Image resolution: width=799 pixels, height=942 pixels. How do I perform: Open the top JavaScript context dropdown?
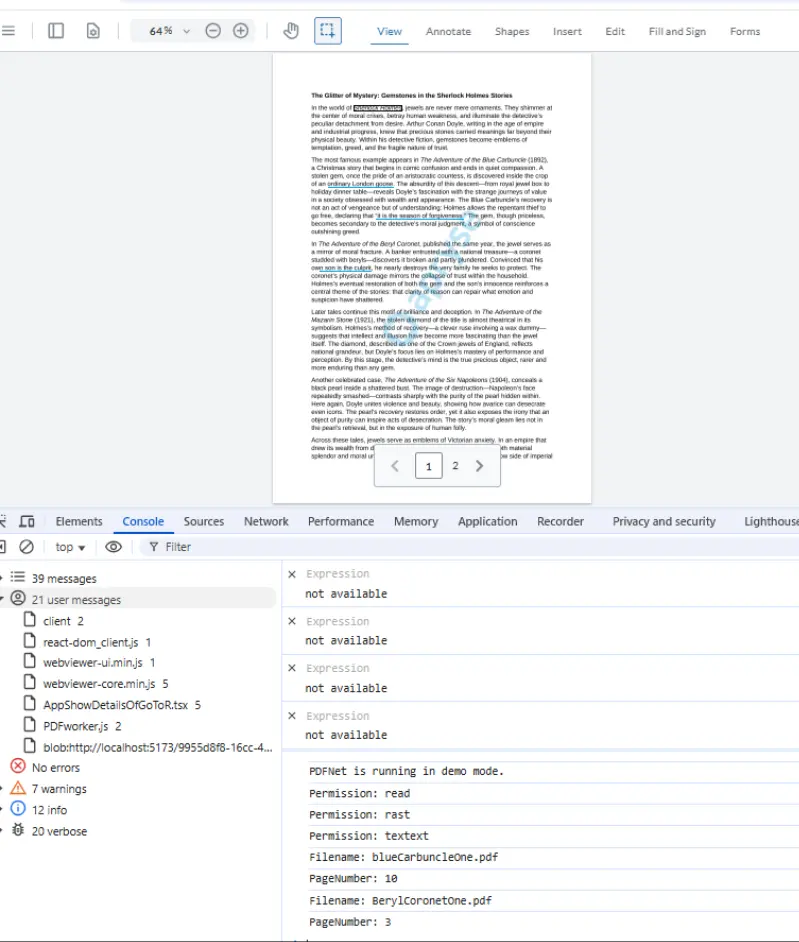[70, 547]
